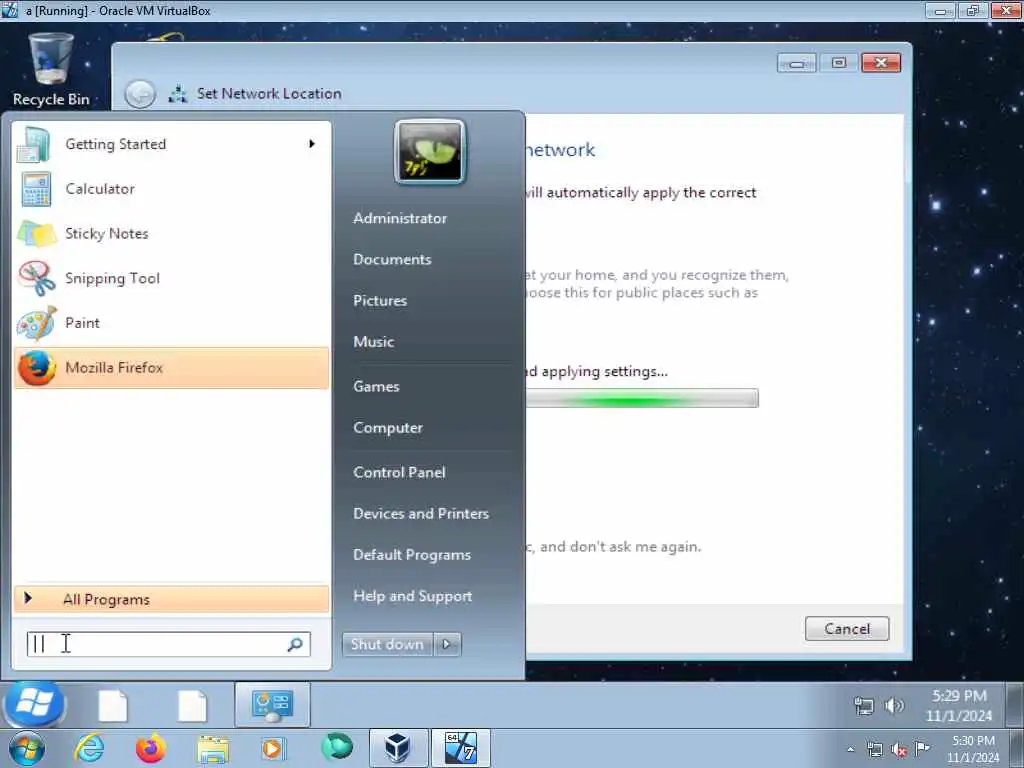The height and width of the screenshot is (768, 1024).
Task: Click the network settings progress bar
Action: [x=643, y=398]
